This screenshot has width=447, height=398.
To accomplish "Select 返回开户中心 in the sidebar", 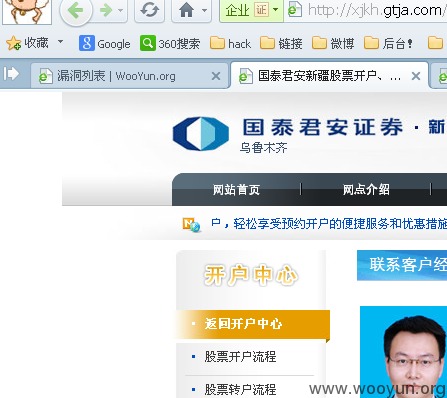I will (253, 324).
